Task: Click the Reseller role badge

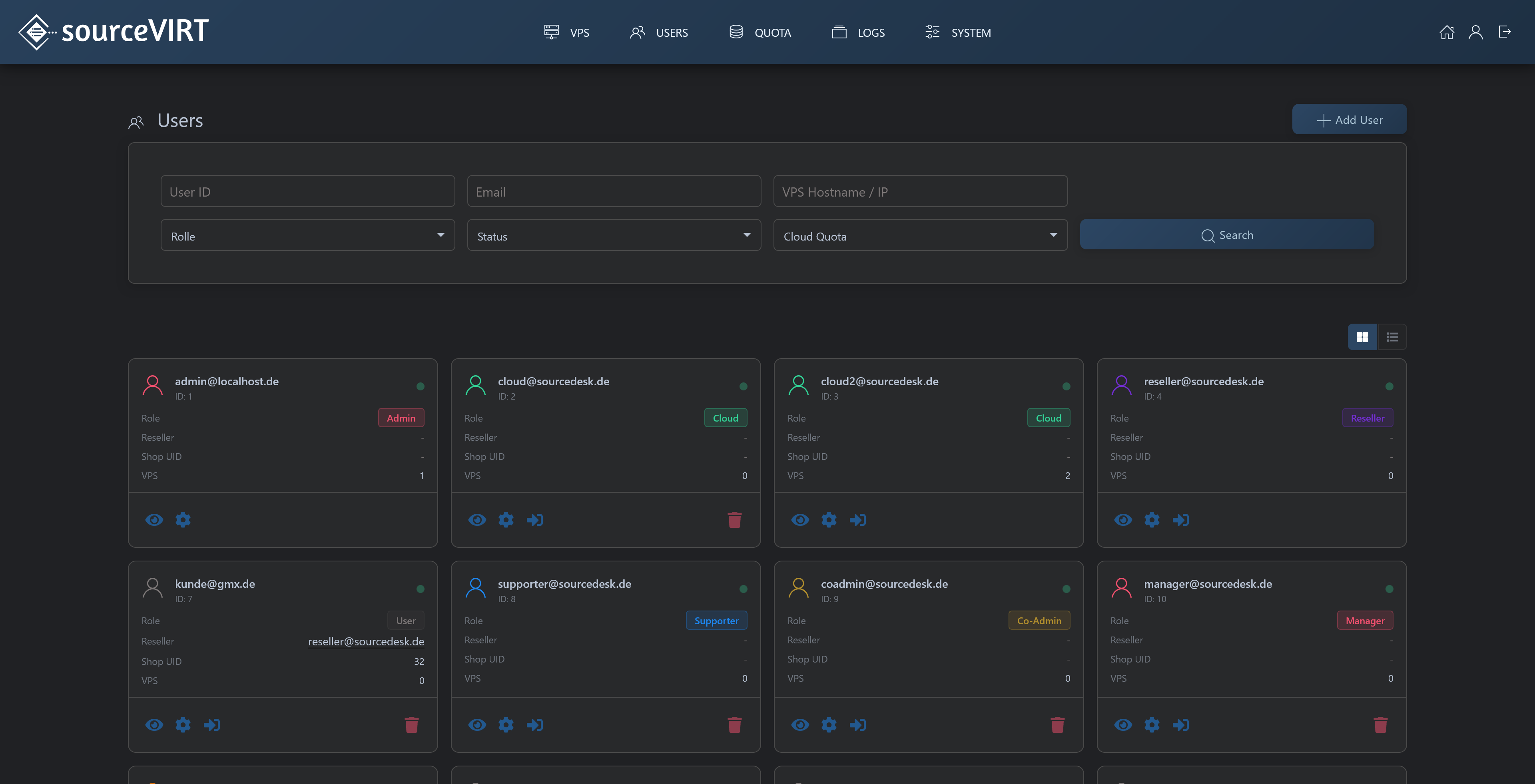Action: [x=1368, y=418]
